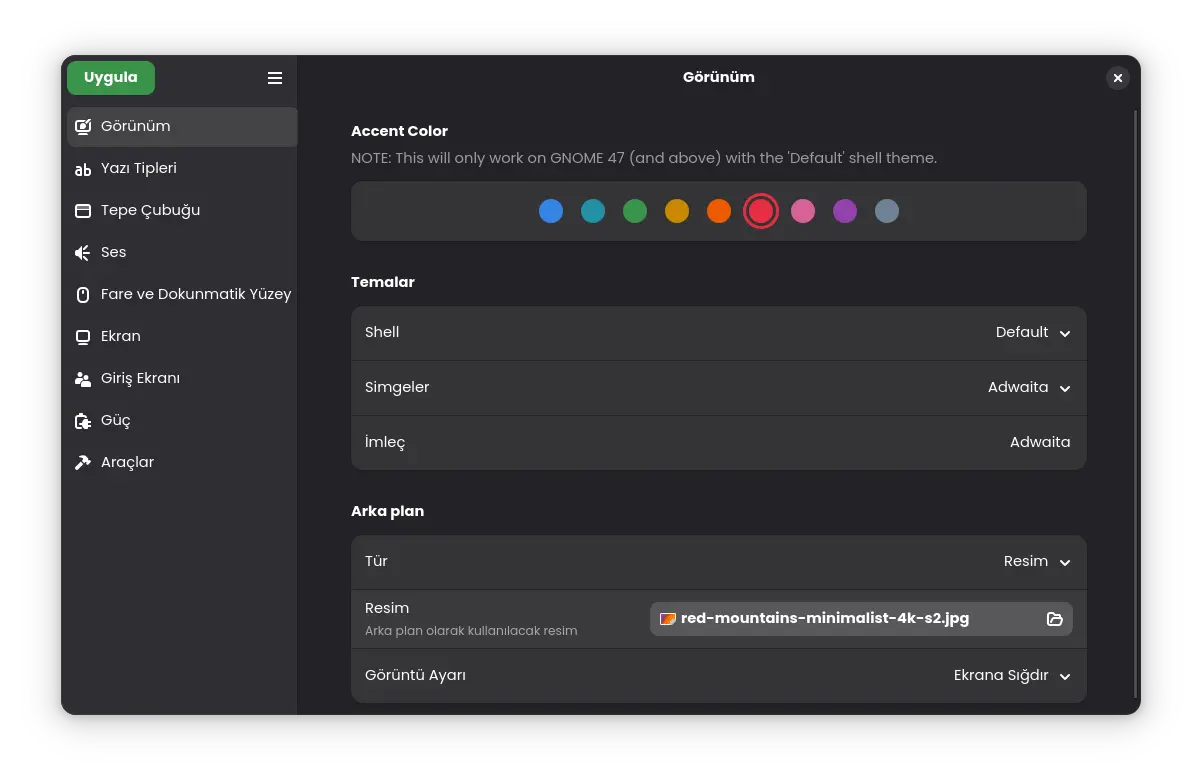Click the Tepe Çubuğu panel icon
This screenshot has width=1202, height=782.
(x=83, y=211)
